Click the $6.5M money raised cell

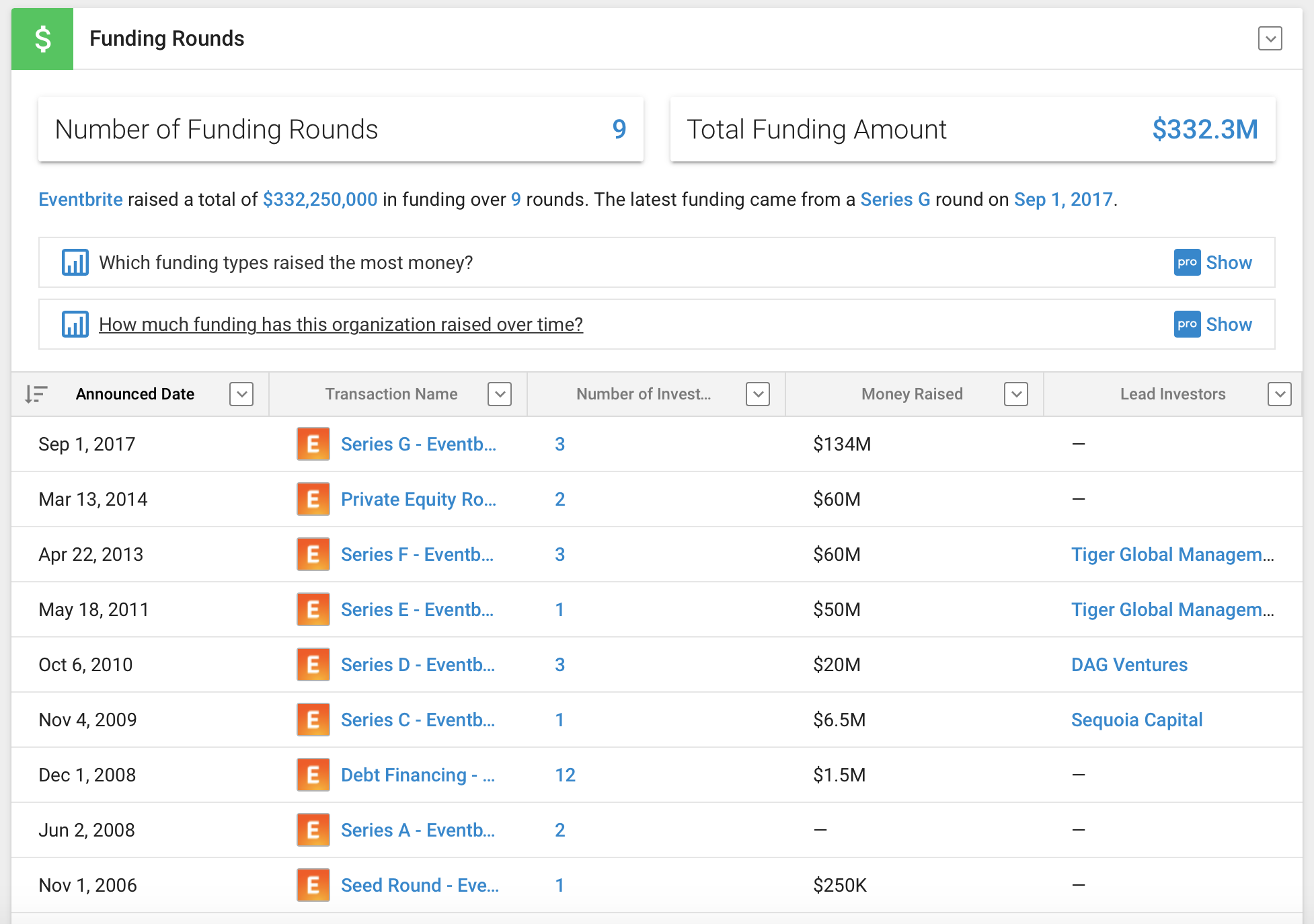(x=839, y=720)
